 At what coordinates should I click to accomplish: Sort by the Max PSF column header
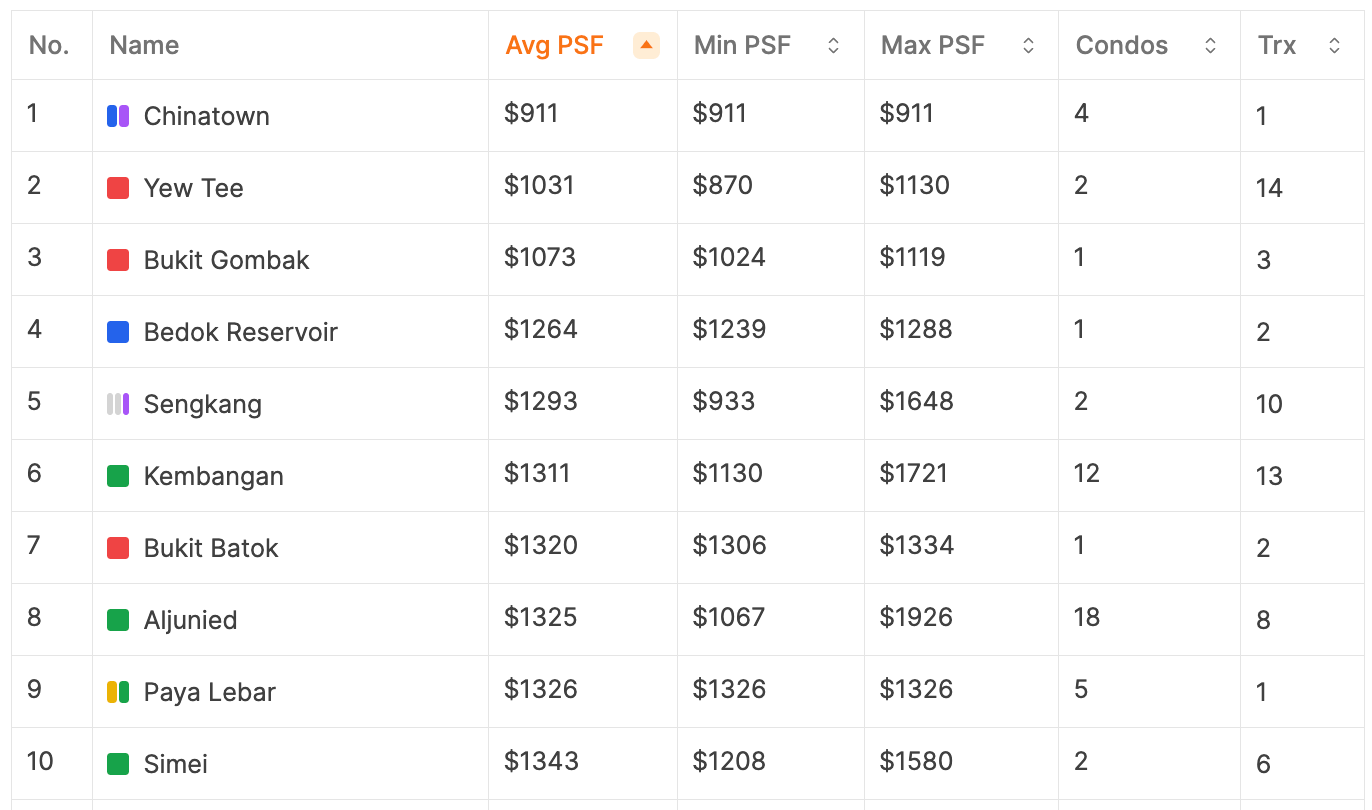click(933, 45)
